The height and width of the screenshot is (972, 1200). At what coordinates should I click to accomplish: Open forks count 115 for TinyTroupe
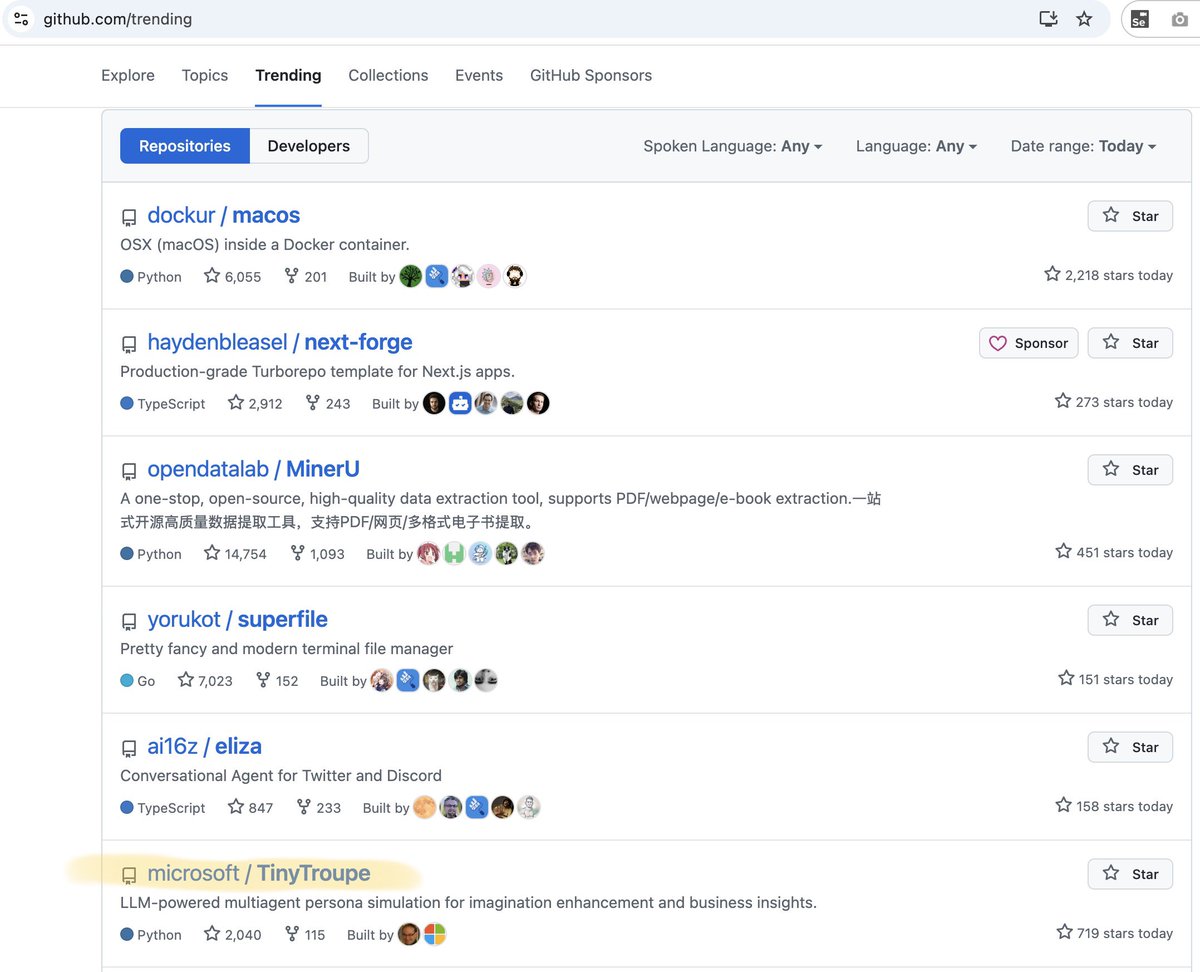pyautogui.click(x=305, y=934)
